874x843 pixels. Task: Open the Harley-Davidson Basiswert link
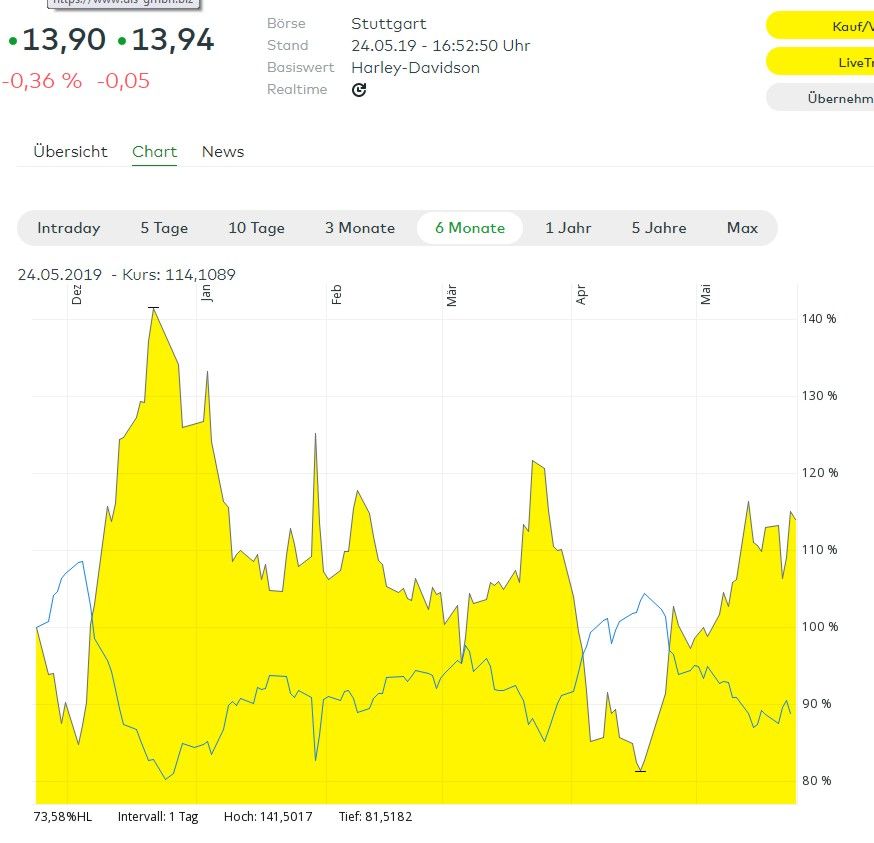415,68
